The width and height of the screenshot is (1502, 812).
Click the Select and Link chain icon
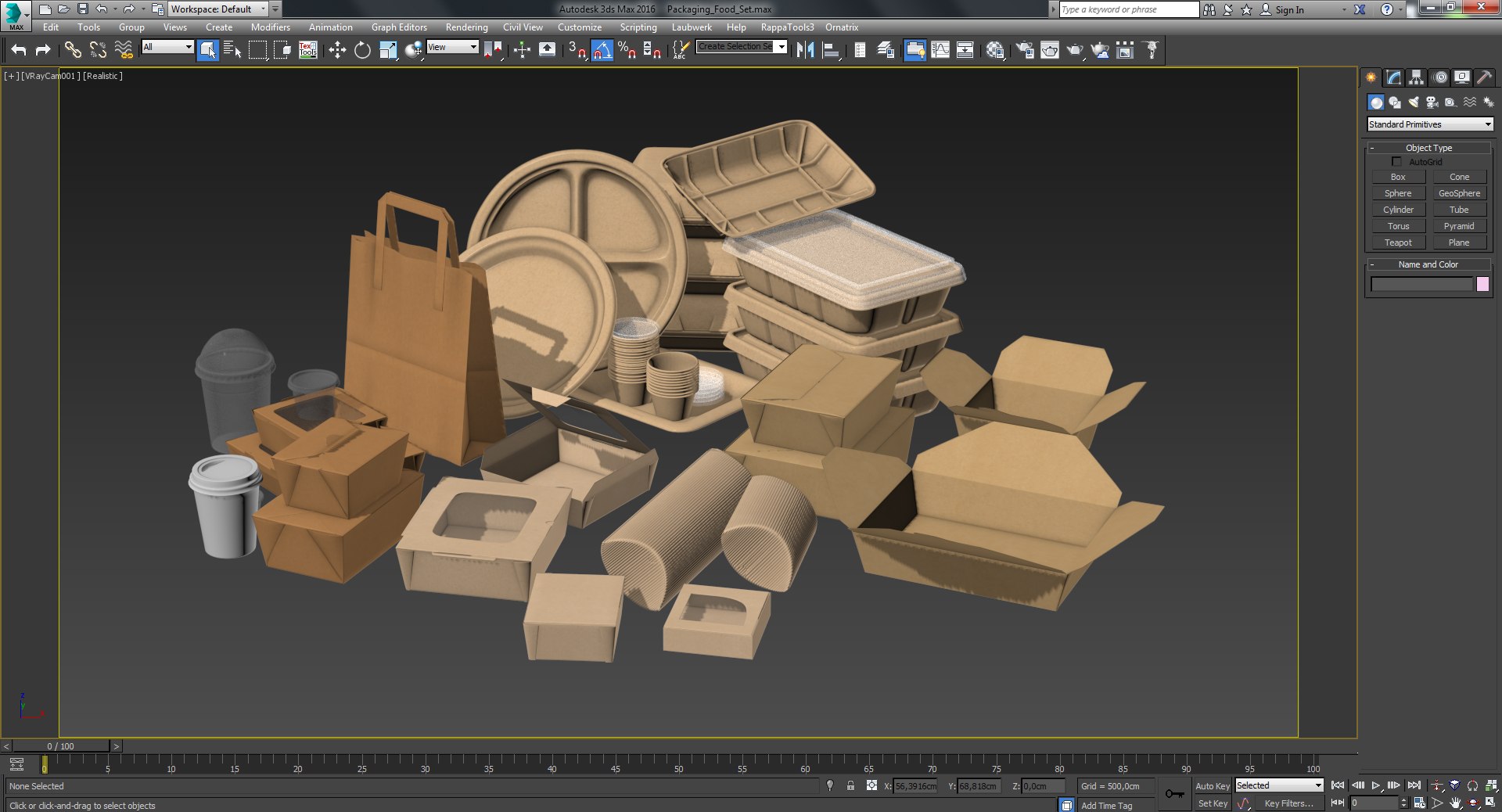coord(73,50)
